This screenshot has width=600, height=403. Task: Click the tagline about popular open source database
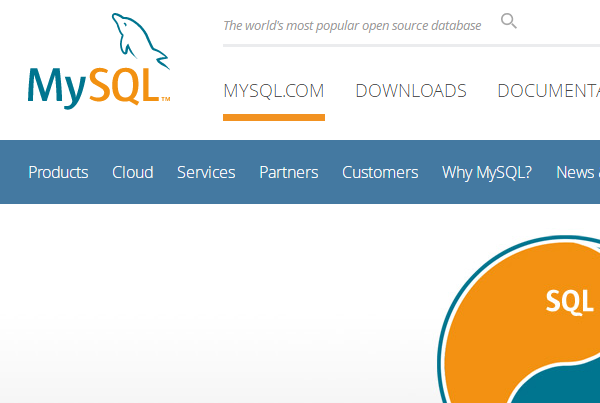click(x=352, y=26)
